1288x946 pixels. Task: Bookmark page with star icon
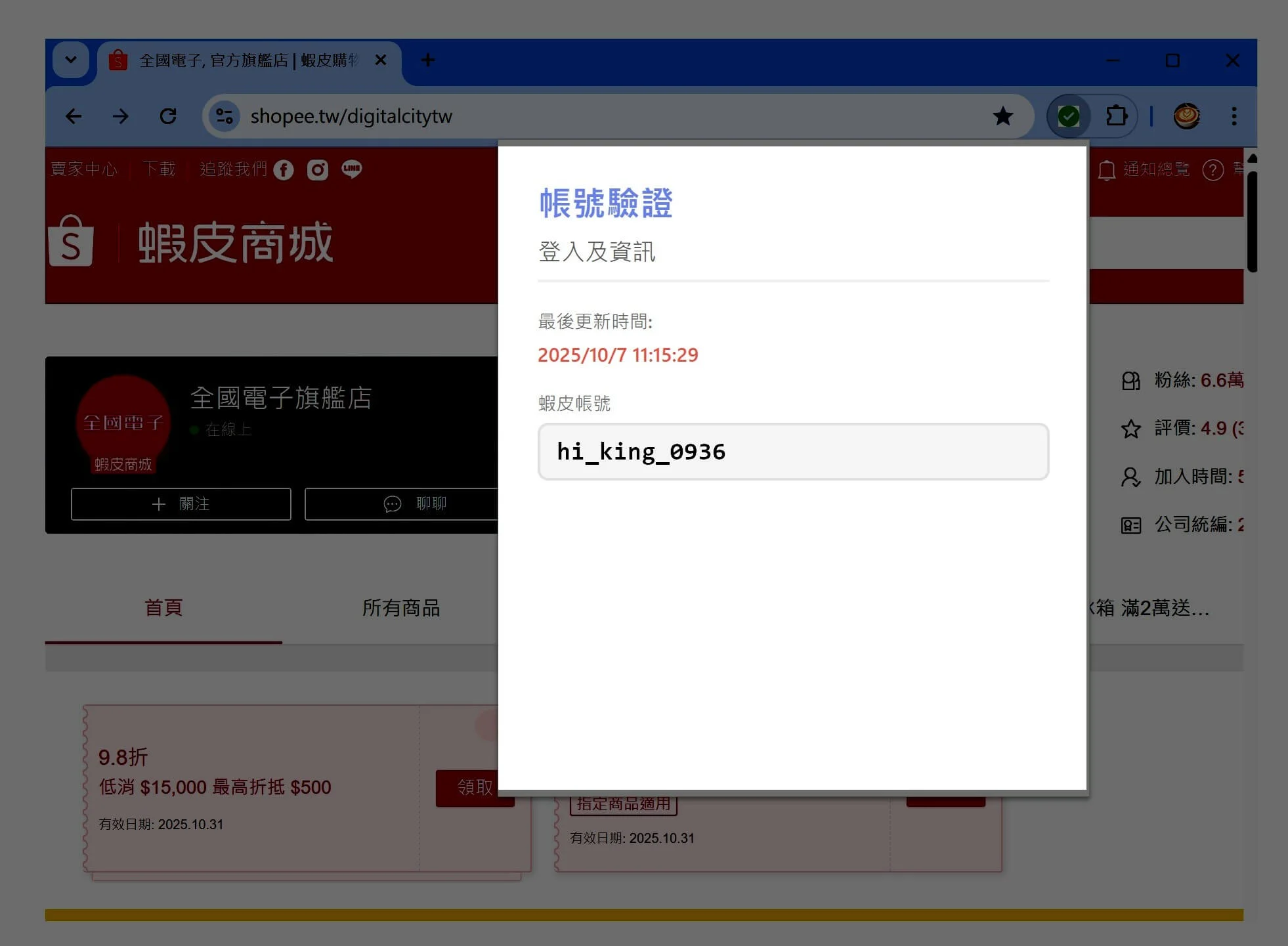coord(1002,116)
